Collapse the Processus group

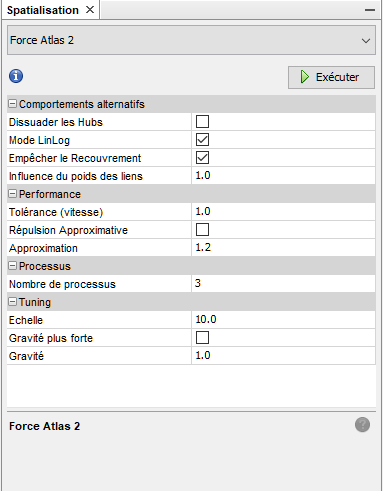pyautogui.click(x=12, y=266)
